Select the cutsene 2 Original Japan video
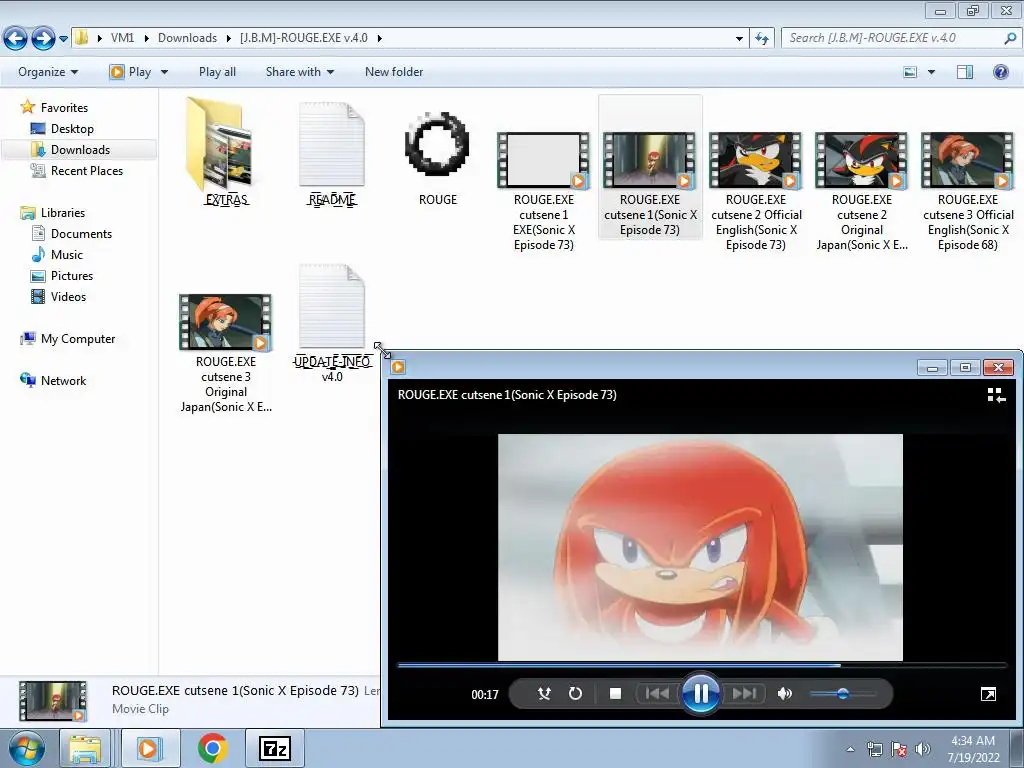Viewport: 1024px width, 768px height. 861,189
